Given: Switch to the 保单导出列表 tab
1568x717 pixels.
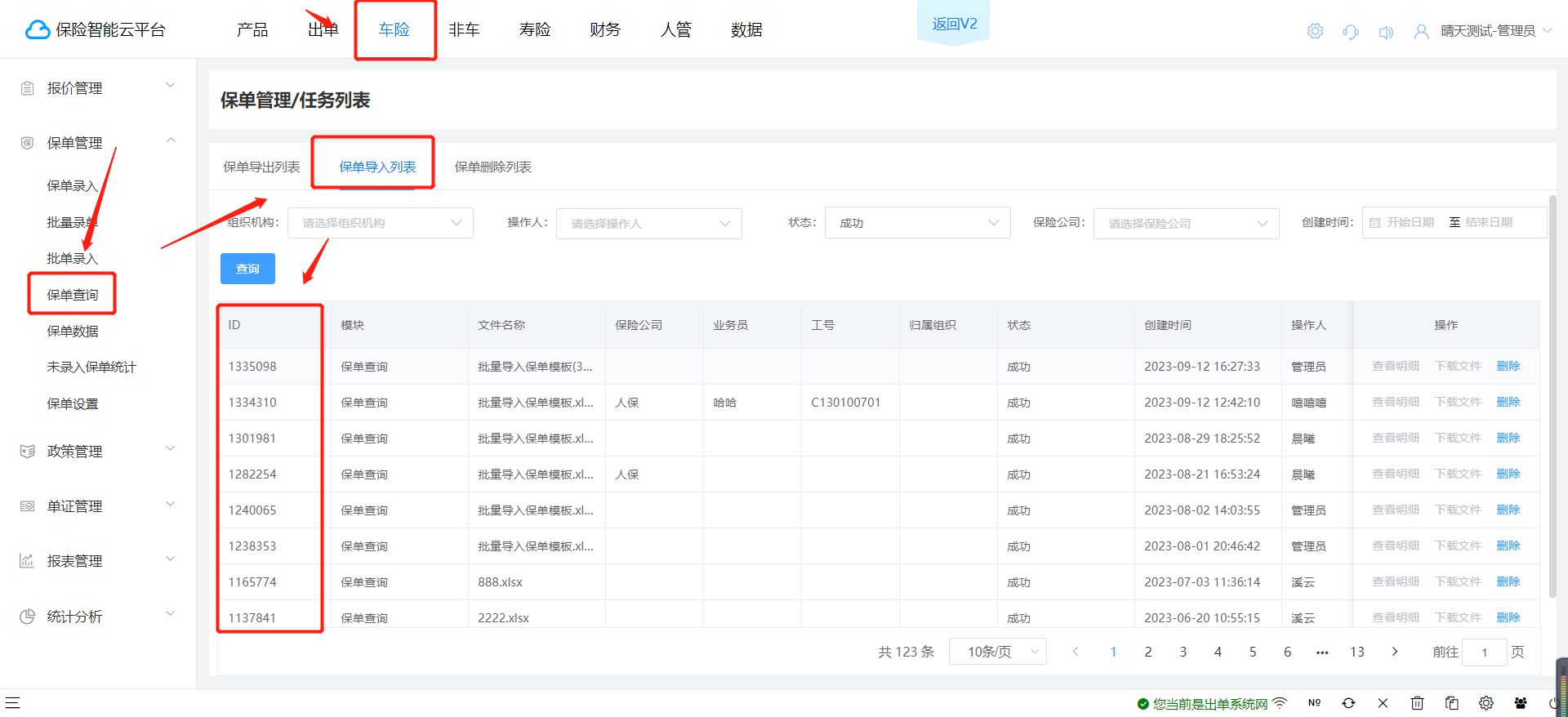Looking at the screenshot, I should [261, 167].
